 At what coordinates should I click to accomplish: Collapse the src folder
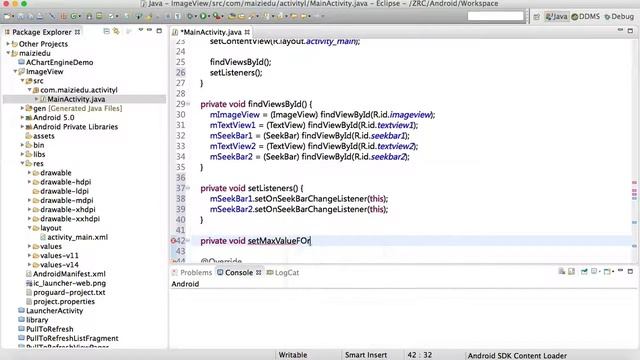22,81
